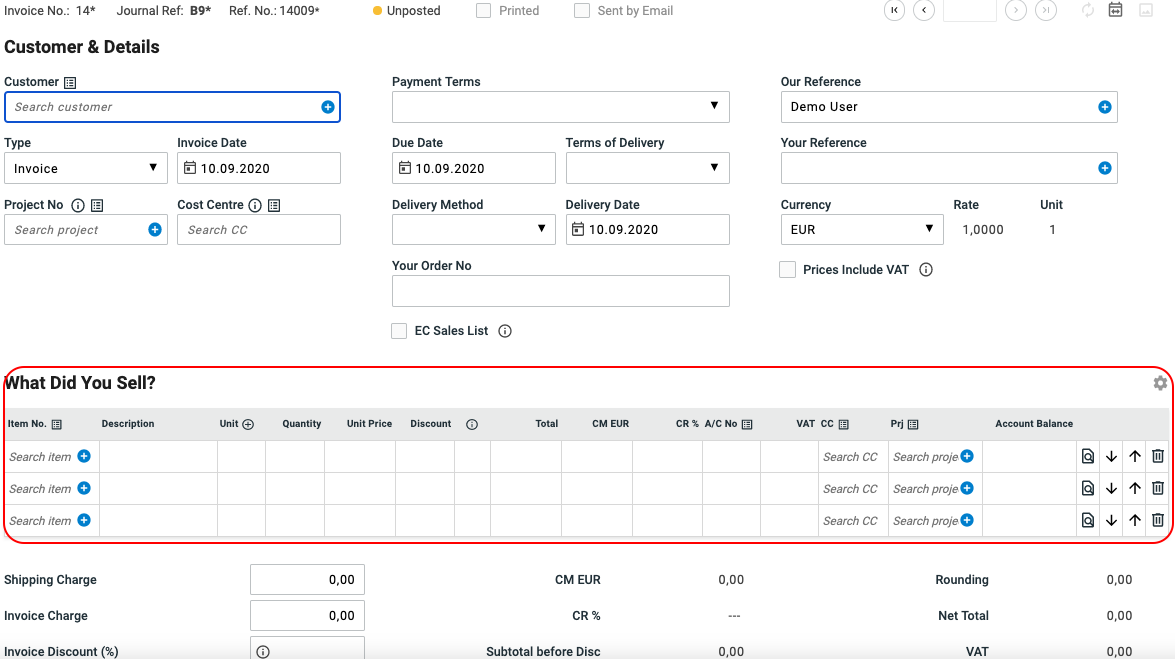Tick the EC Sales List checkbox
This screenshot has width=1175, height=665.
[400, 331]
